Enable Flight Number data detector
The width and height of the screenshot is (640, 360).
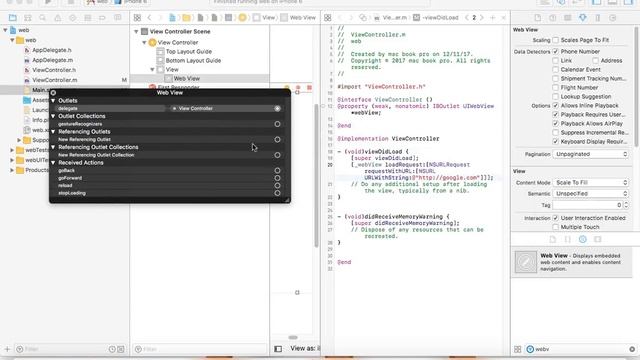tap(556, 87)
